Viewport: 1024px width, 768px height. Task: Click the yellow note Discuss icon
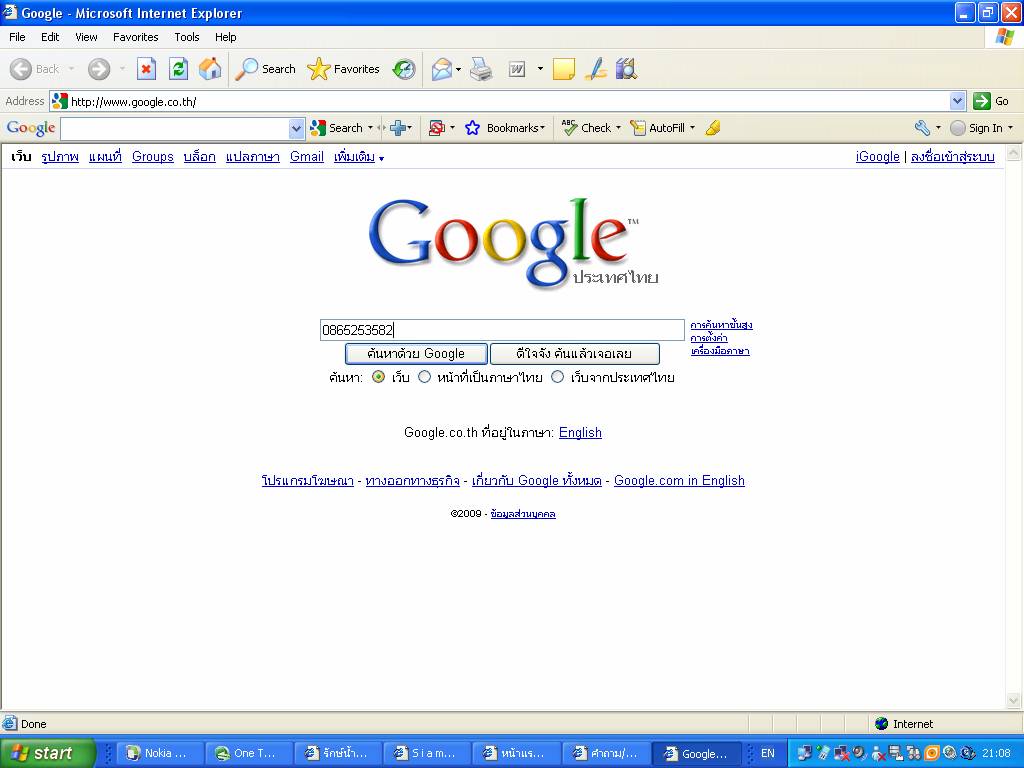[564, 69]
